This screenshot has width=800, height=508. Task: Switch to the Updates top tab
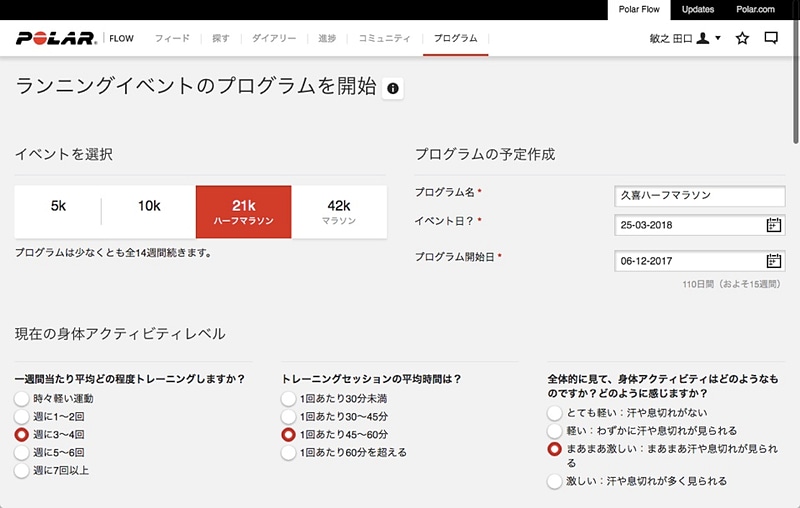[x=697, y=10]
